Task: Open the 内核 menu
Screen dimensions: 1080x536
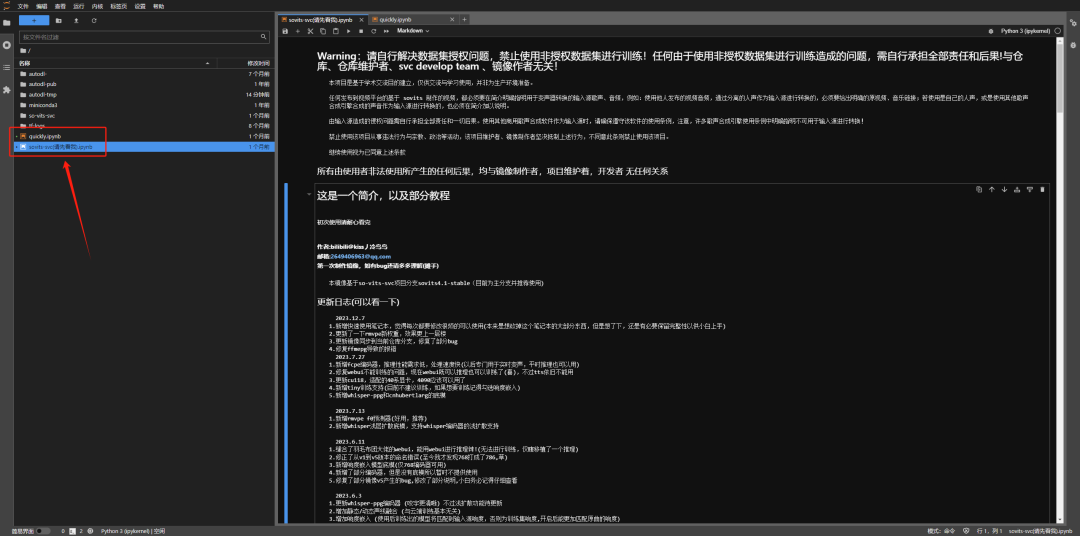Action: [x=97, y=6]
